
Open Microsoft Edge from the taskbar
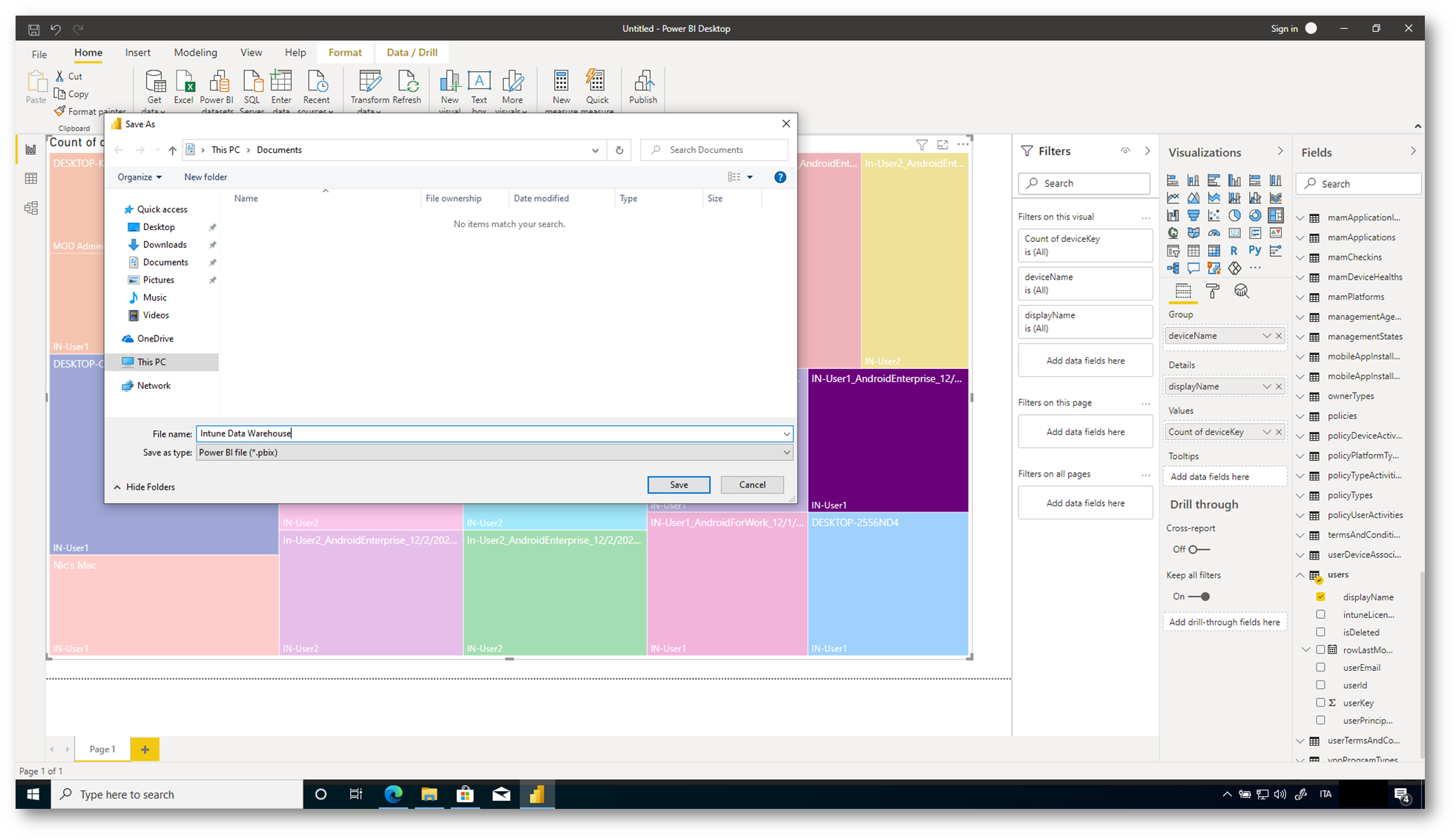[393, 794]
